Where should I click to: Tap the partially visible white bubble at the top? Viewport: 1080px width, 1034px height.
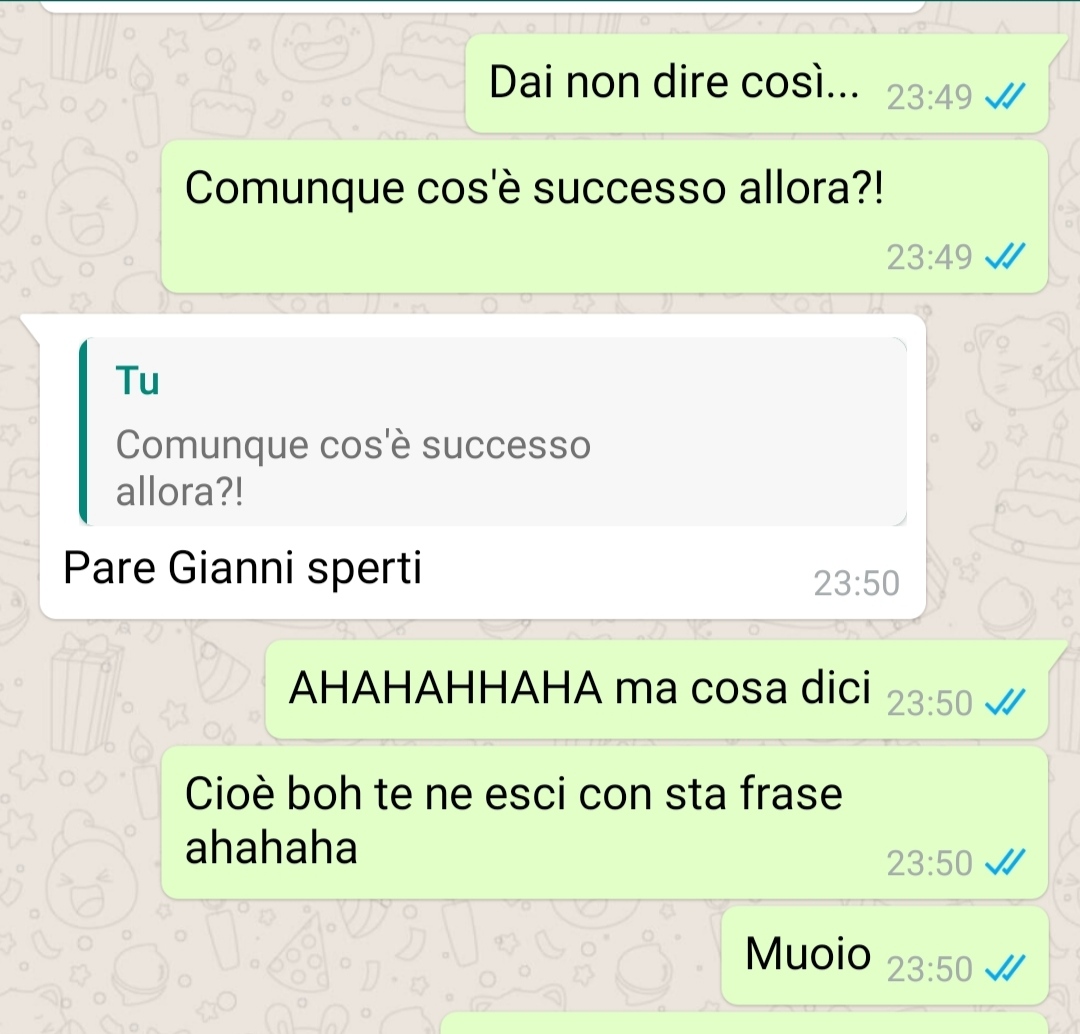coord(482,6)
